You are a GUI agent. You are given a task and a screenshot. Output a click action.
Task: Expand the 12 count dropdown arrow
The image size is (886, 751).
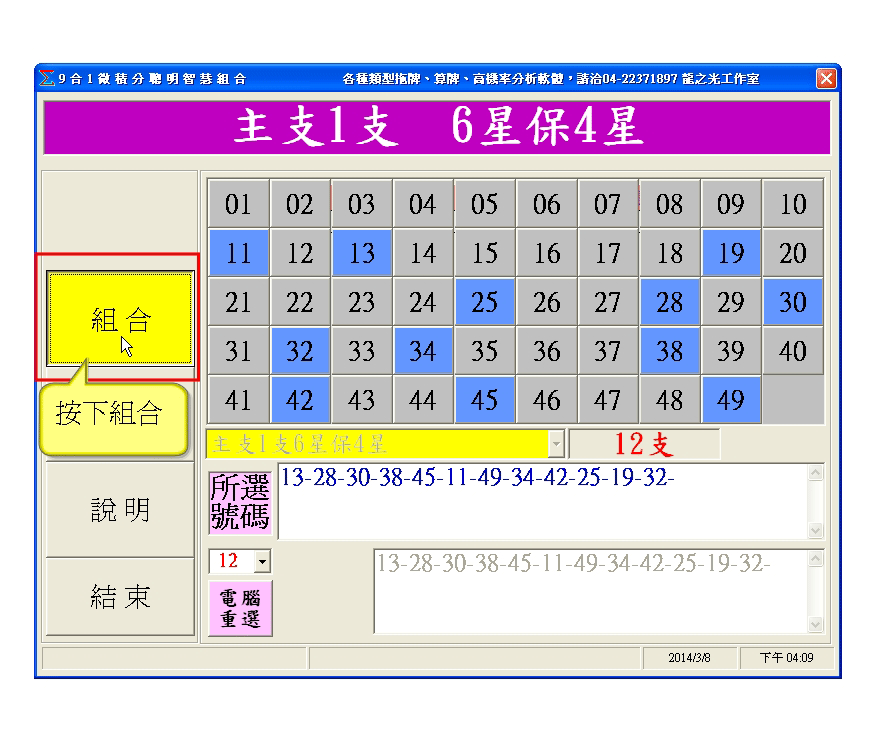click(262, 562)
